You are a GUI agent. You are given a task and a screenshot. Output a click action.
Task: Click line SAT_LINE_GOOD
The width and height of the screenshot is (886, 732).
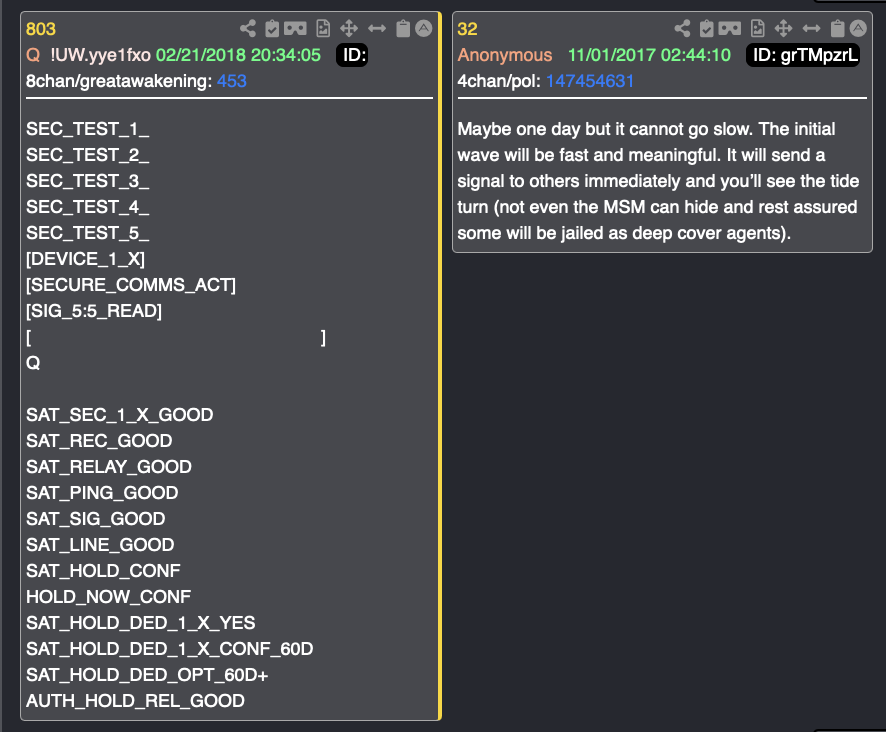pos(100,545)
